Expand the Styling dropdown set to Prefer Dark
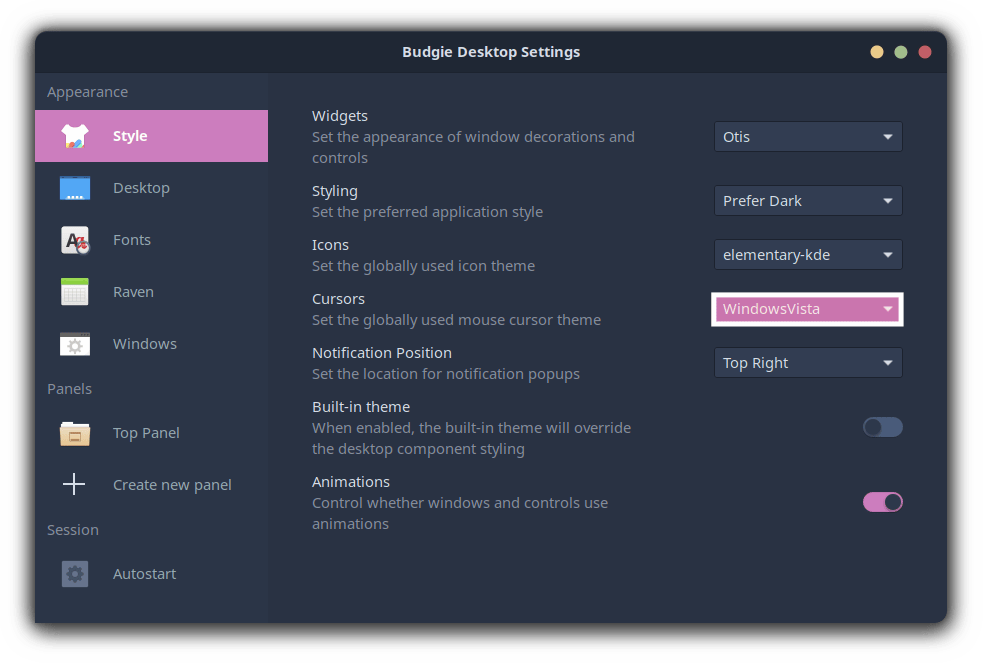Screen dimensions: 984x664 [x=808, y=201]
